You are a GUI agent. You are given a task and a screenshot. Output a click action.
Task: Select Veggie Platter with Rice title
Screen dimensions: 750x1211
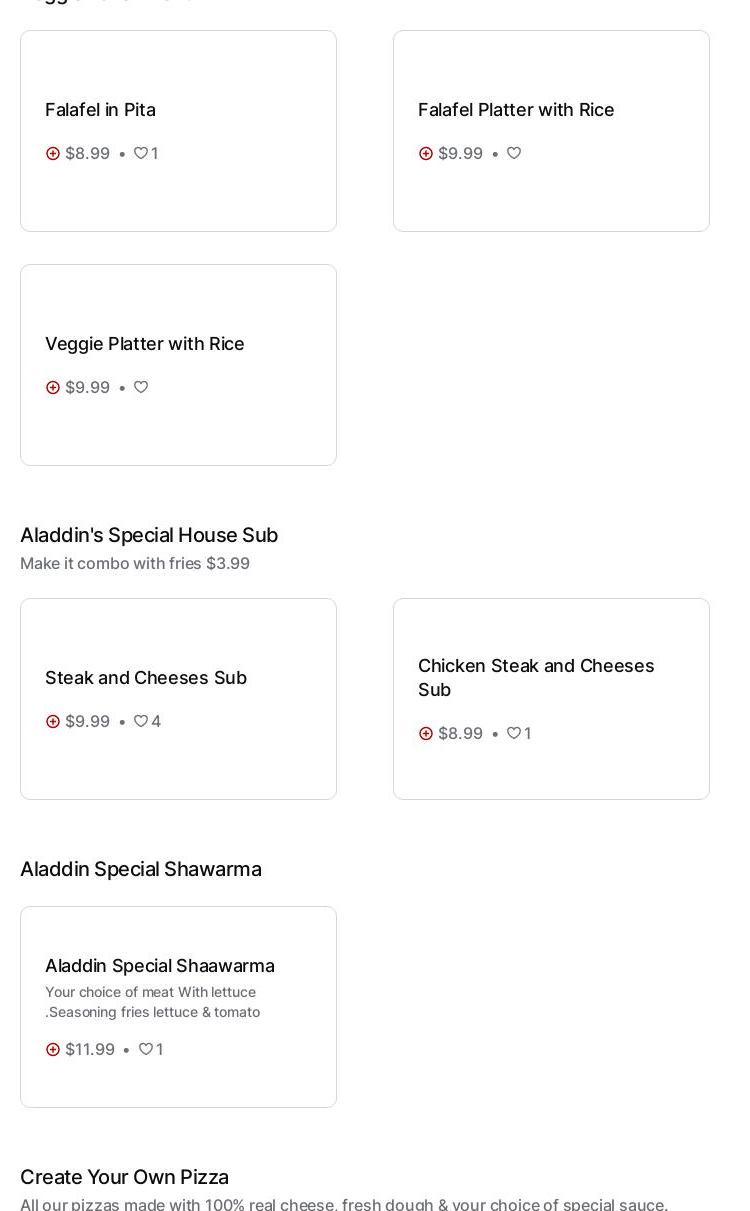coord(145,344)
